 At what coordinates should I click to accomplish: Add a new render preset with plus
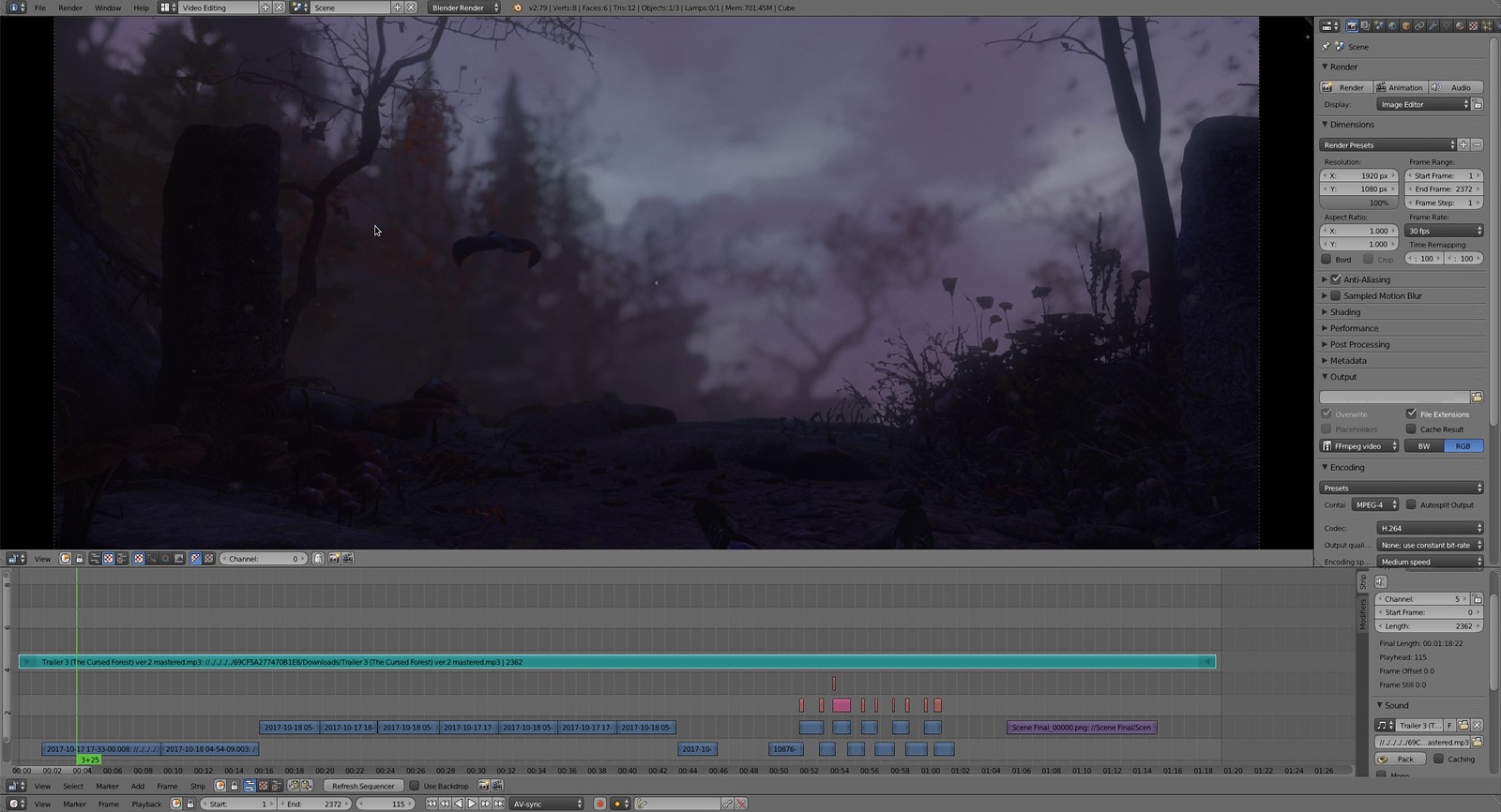[1463, 145]
